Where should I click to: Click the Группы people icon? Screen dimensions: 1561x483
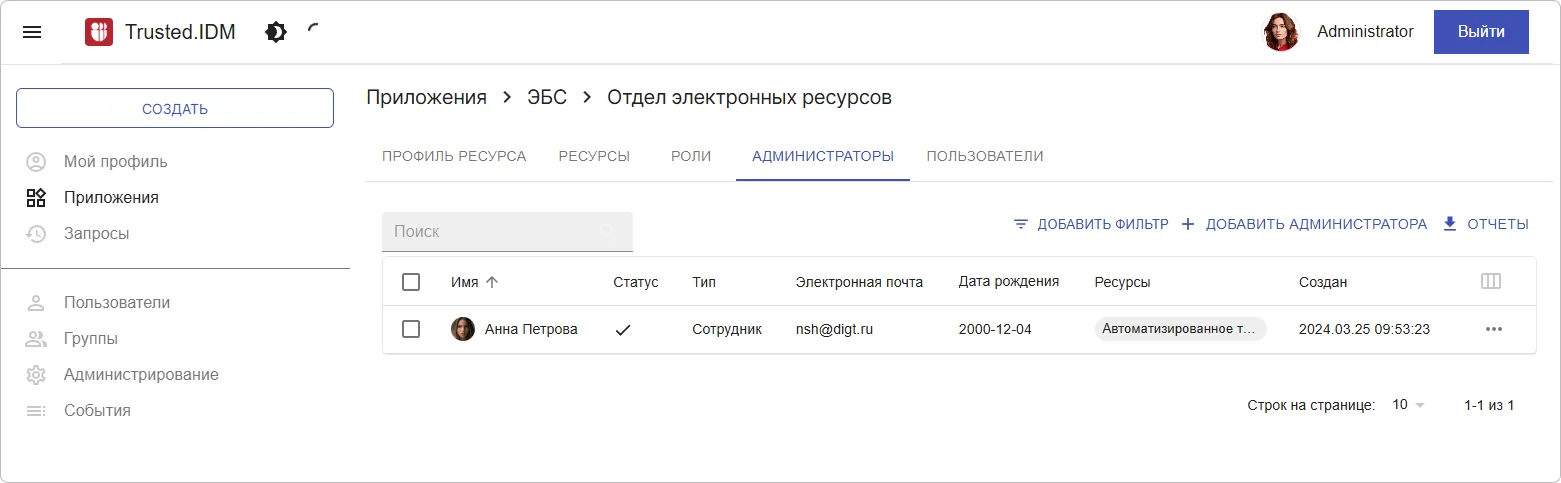point(36,339)
